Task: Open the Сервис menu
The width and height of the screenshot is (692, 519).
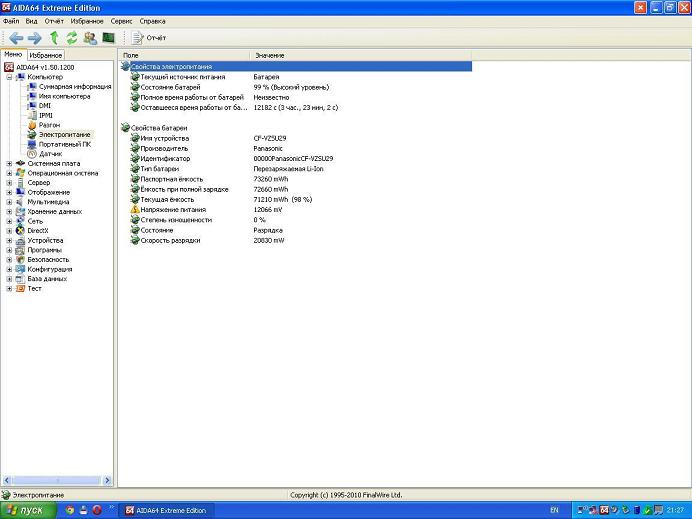Action: tap(121, 20)
